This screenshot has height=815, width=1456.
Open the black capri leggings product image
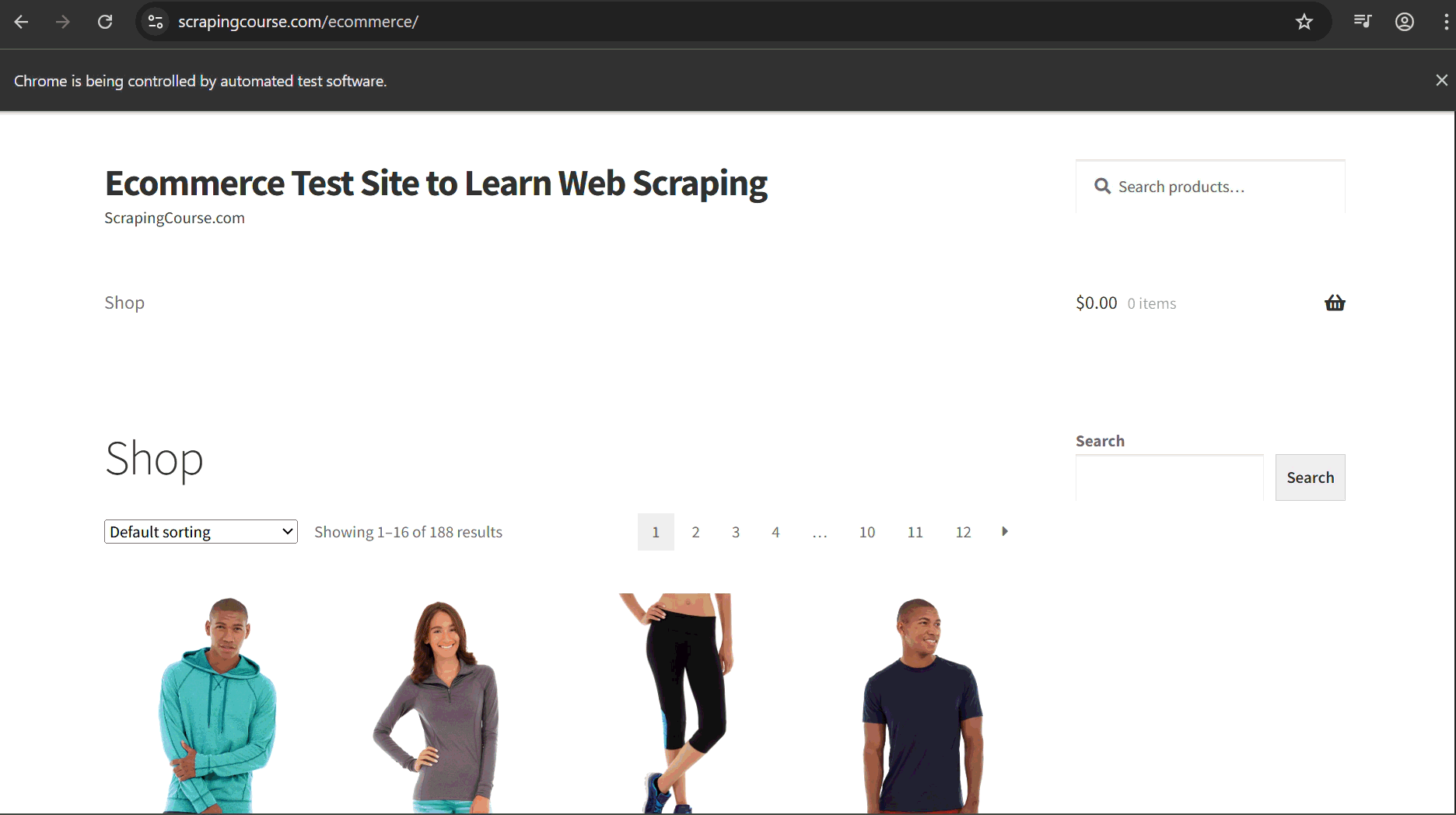pyautogui.click(x=675, y=704)
